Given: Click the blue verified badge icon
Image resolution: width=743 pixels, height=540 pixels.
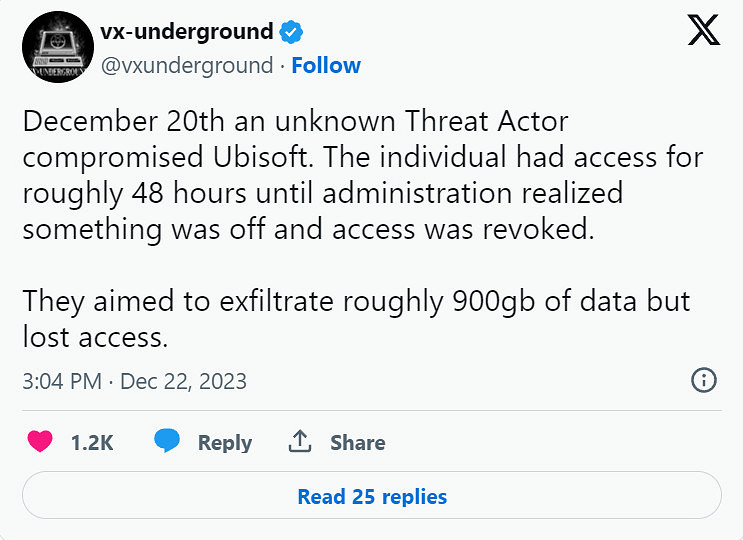Looking at the screenshot, I should 291,32.
